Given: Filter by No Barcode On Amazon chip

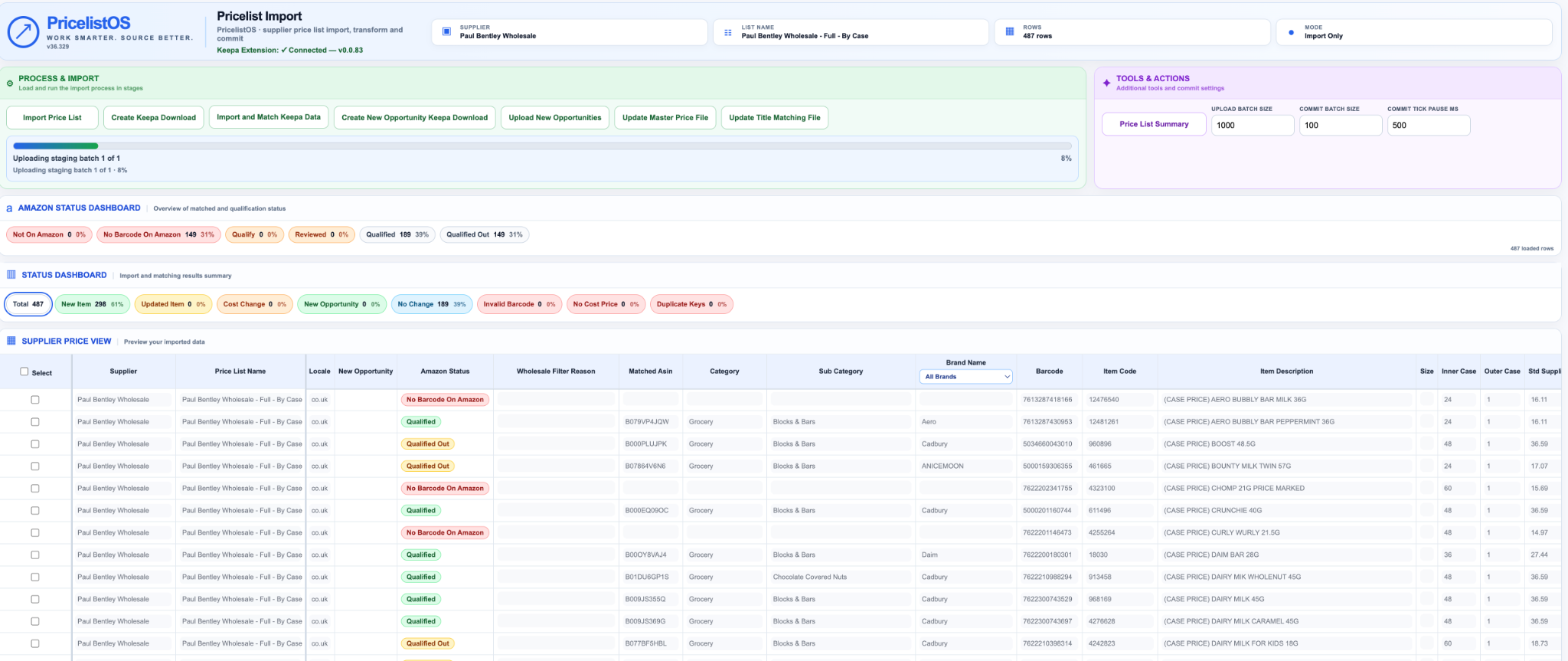Looking at the screenshot, I should [x=158, y=235].
